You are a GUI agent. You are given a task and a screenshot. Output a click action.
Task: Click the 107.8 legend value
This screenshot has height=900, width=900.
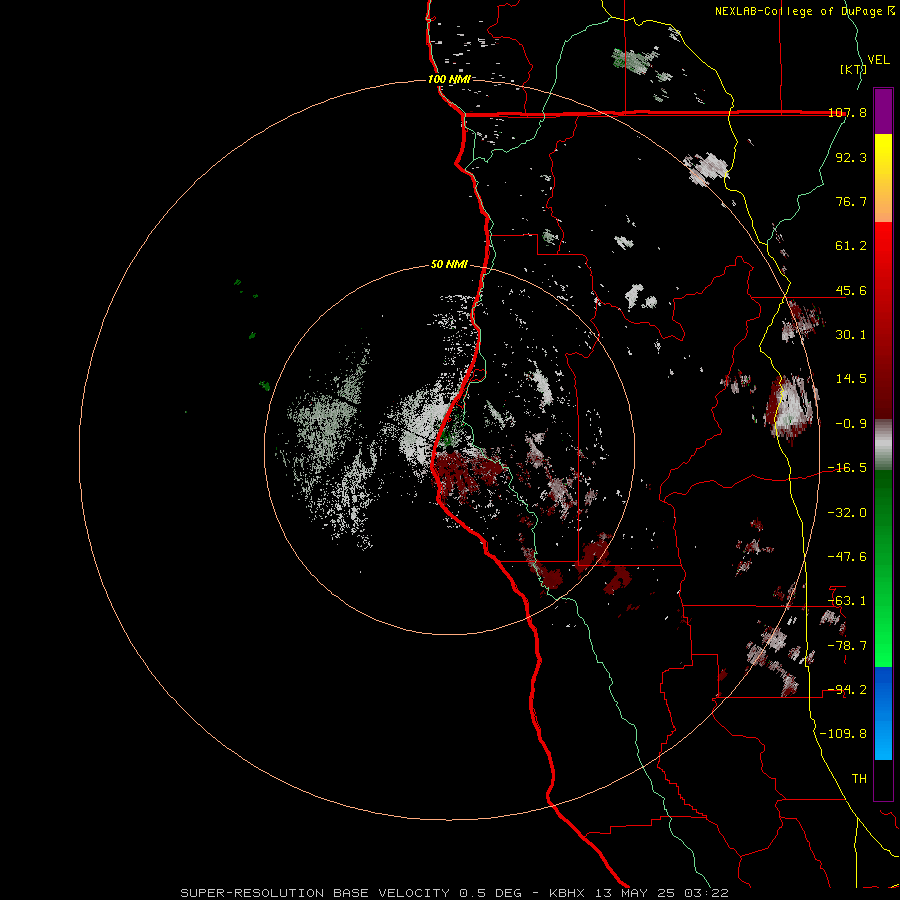[x=847, y=113]
